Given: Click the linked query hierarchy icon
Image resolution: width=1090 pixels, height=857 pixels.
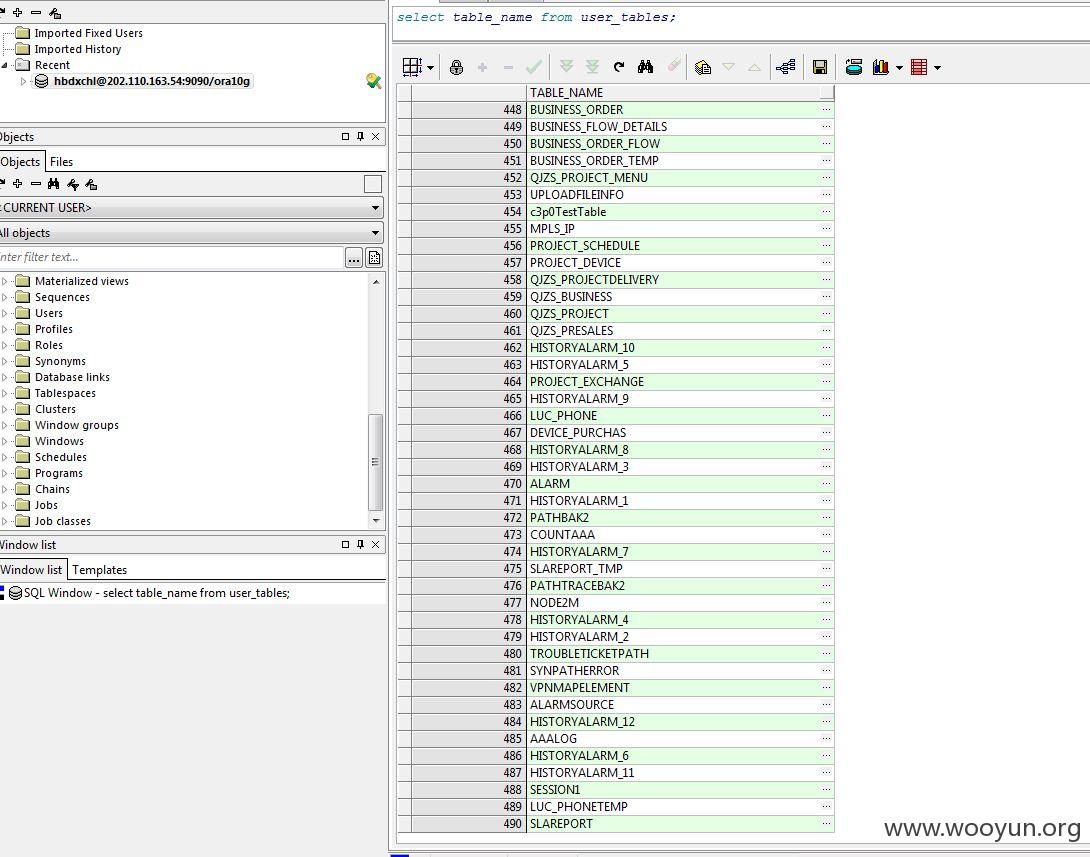Looking at the screenshot, I should (786, 67).
